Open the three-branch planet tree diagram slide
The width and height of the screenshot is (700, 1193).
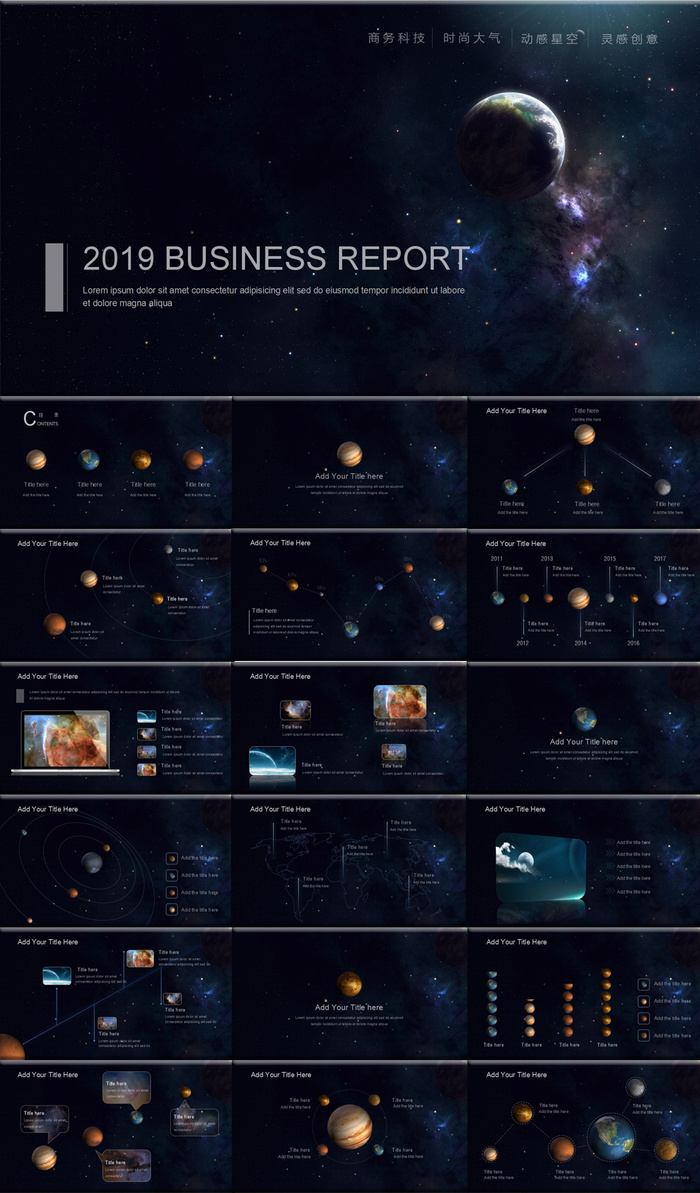584,462
